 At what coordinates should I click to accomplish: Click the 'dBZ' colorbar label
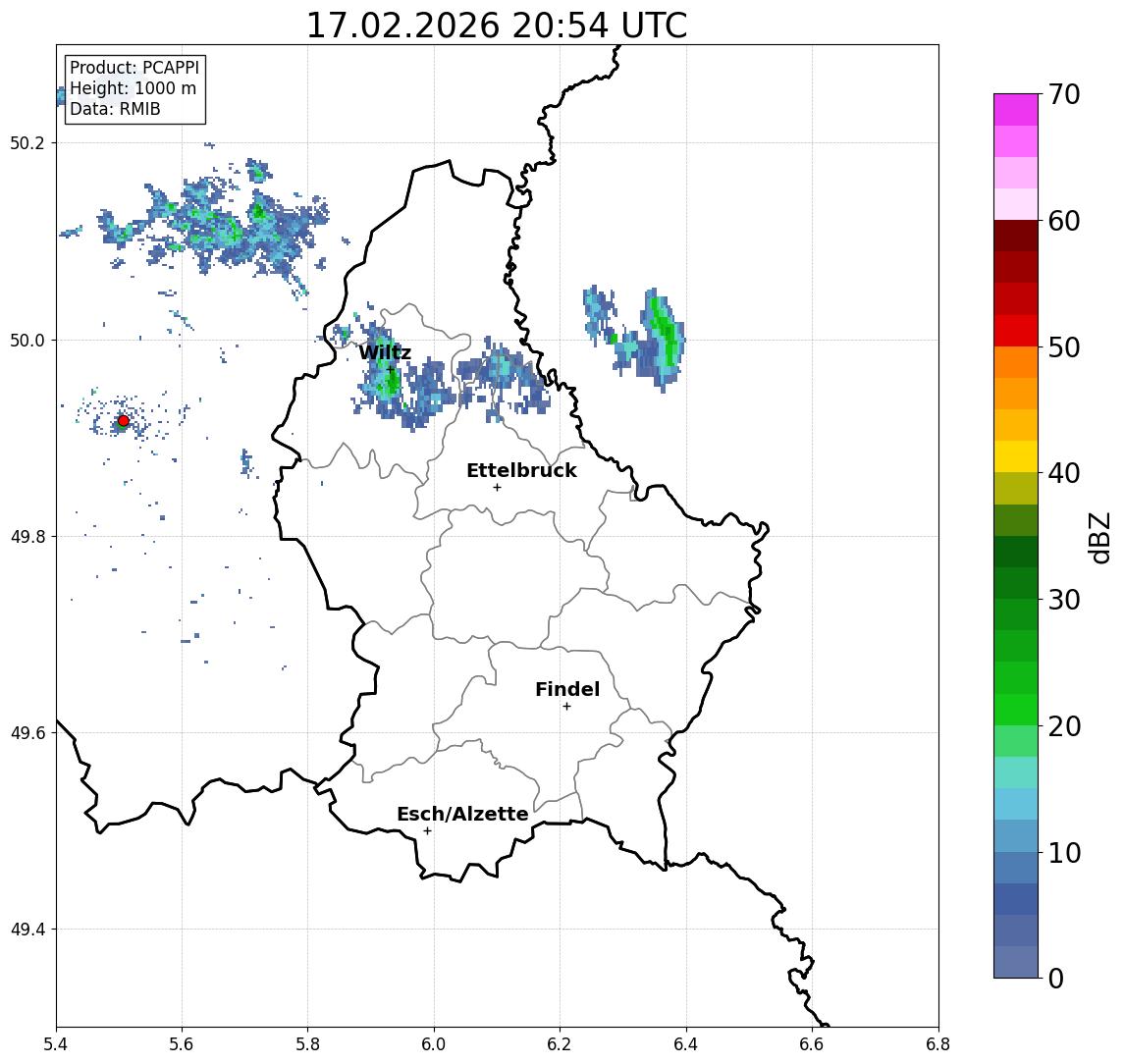(x=1098, y=538)
